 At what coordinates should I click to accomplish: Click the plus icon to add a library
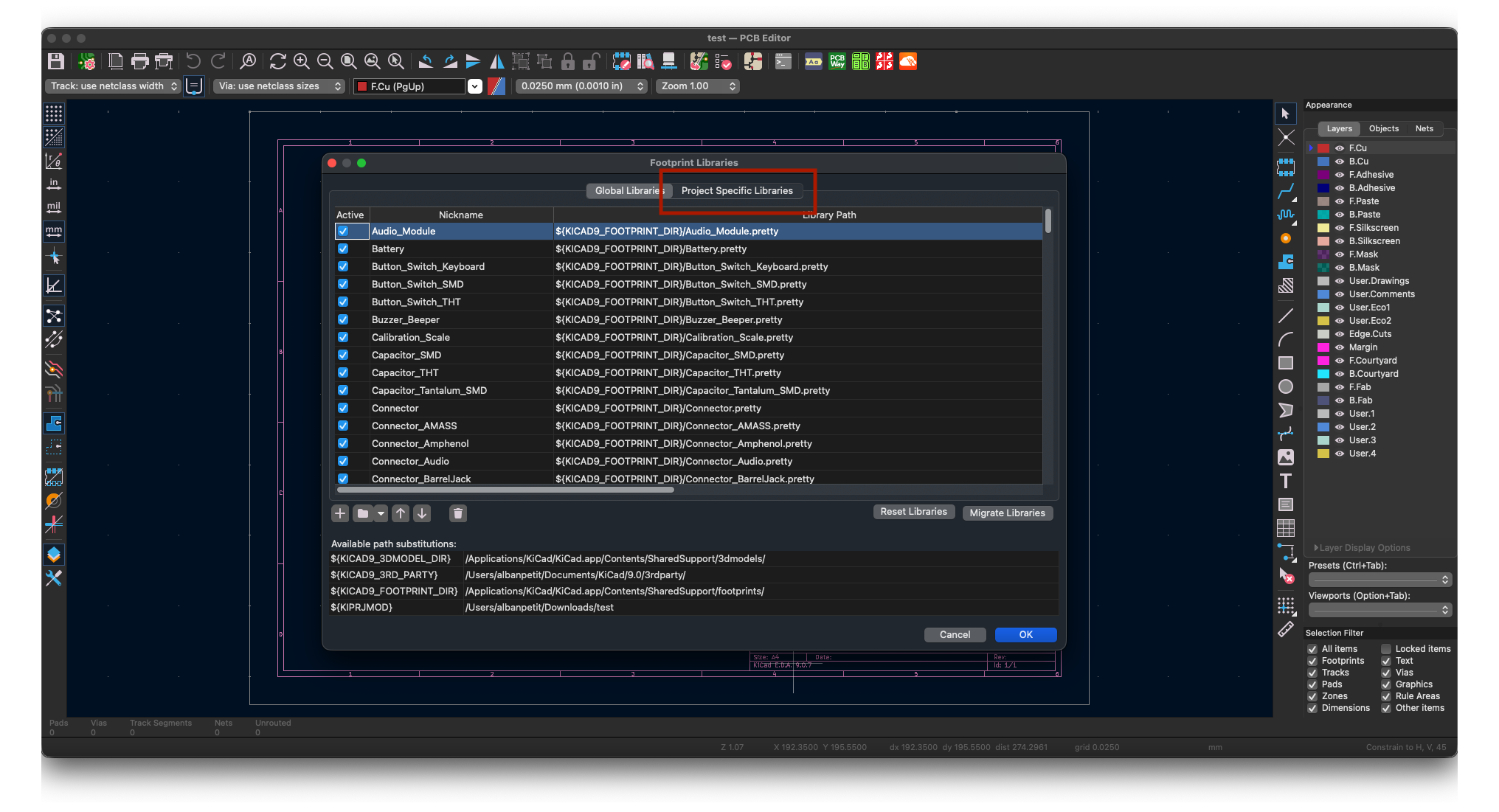[339, 513]
